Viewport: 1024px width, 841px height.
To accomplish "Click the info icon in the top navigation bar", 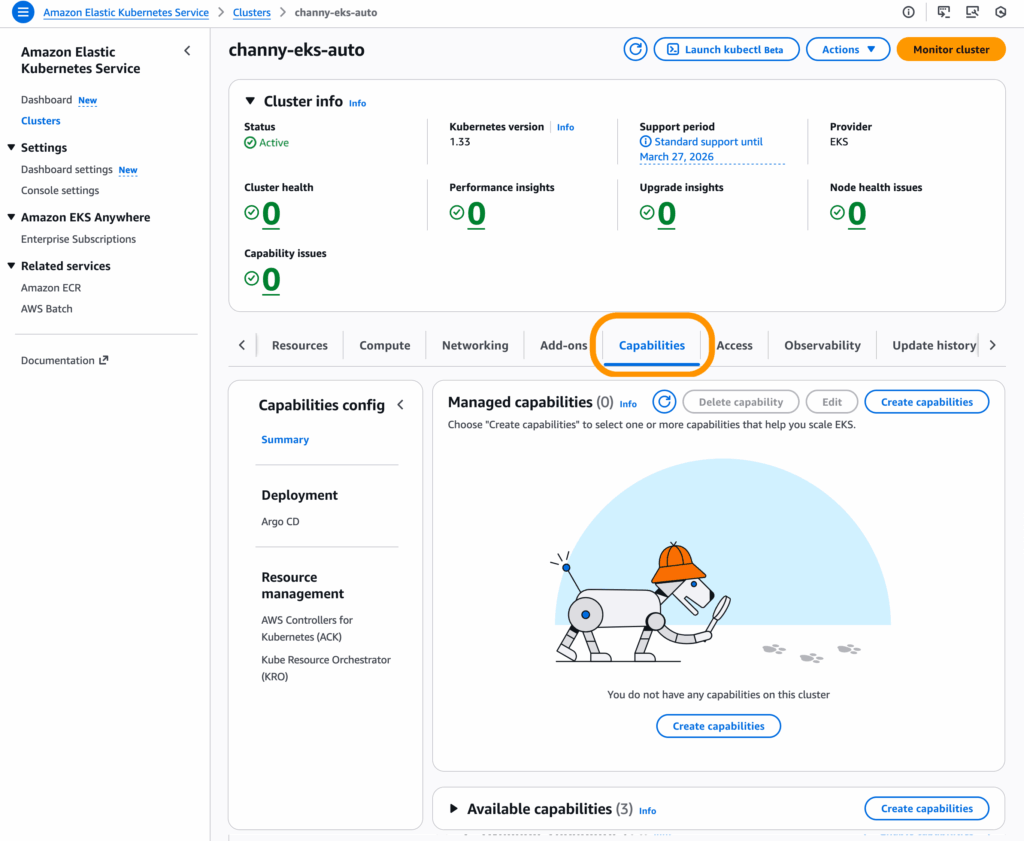I will tap(907, 12).
